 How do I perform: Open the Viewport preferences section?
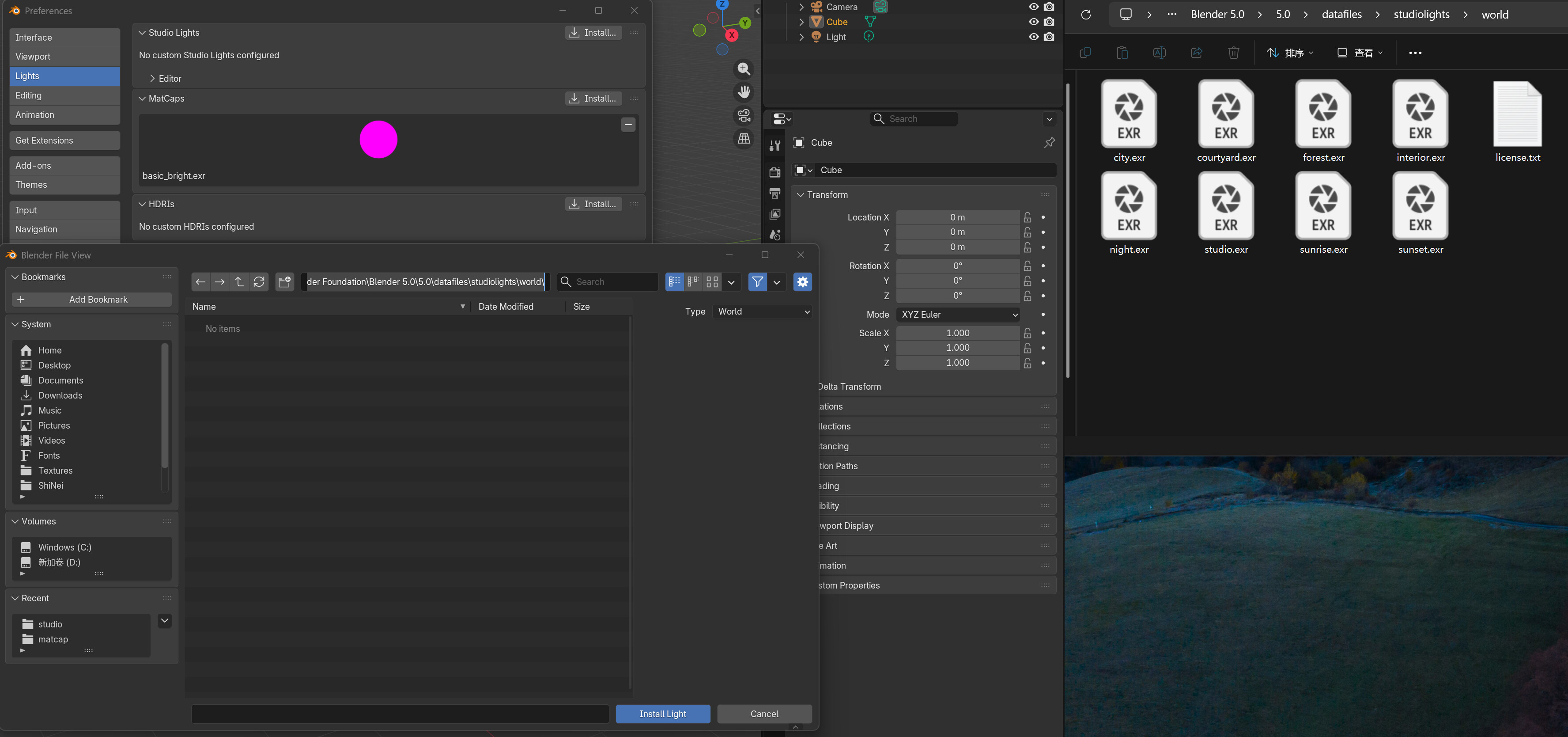point(64,57)
